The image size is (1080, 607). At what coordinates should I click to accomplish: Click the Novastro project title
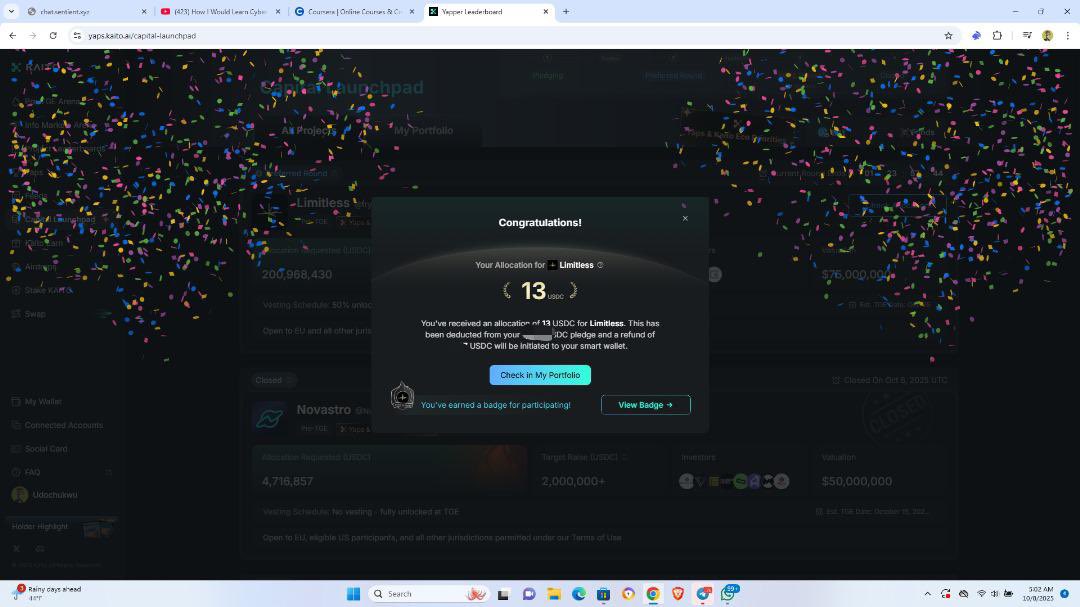point(324,410)
